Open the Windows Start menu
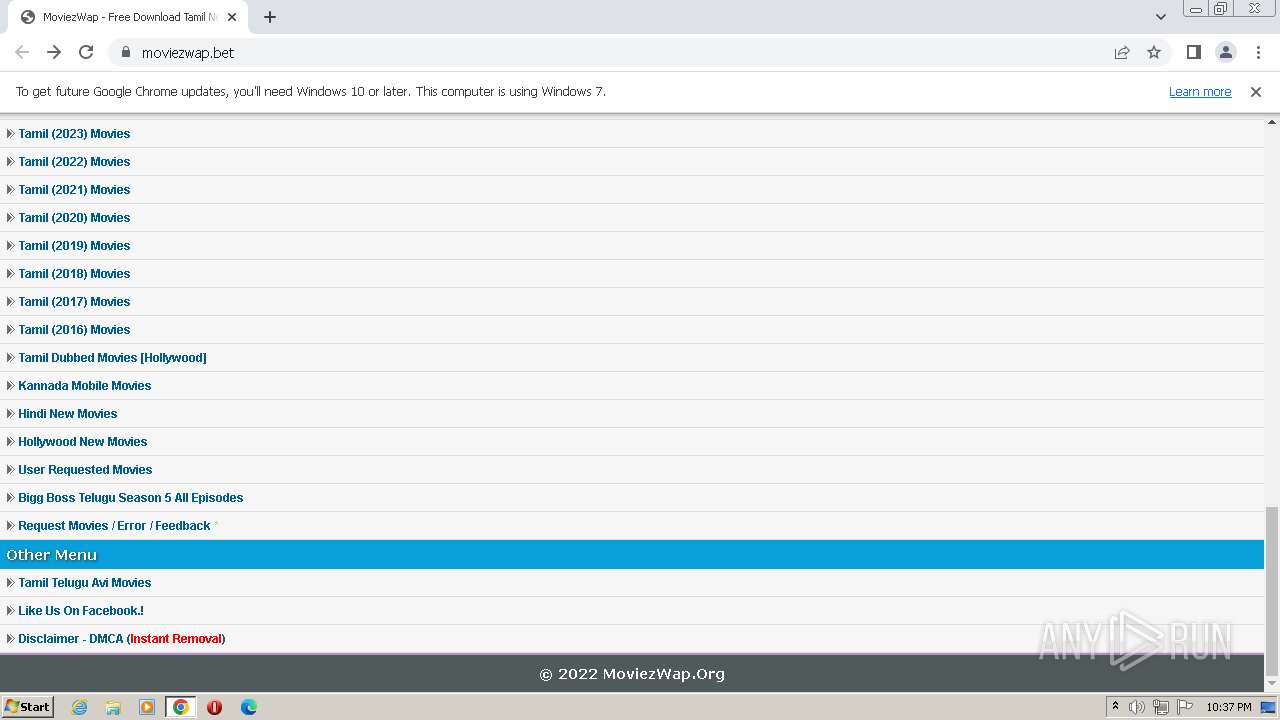This screenshot has height=720, width=1280. (x=28, y=706)
